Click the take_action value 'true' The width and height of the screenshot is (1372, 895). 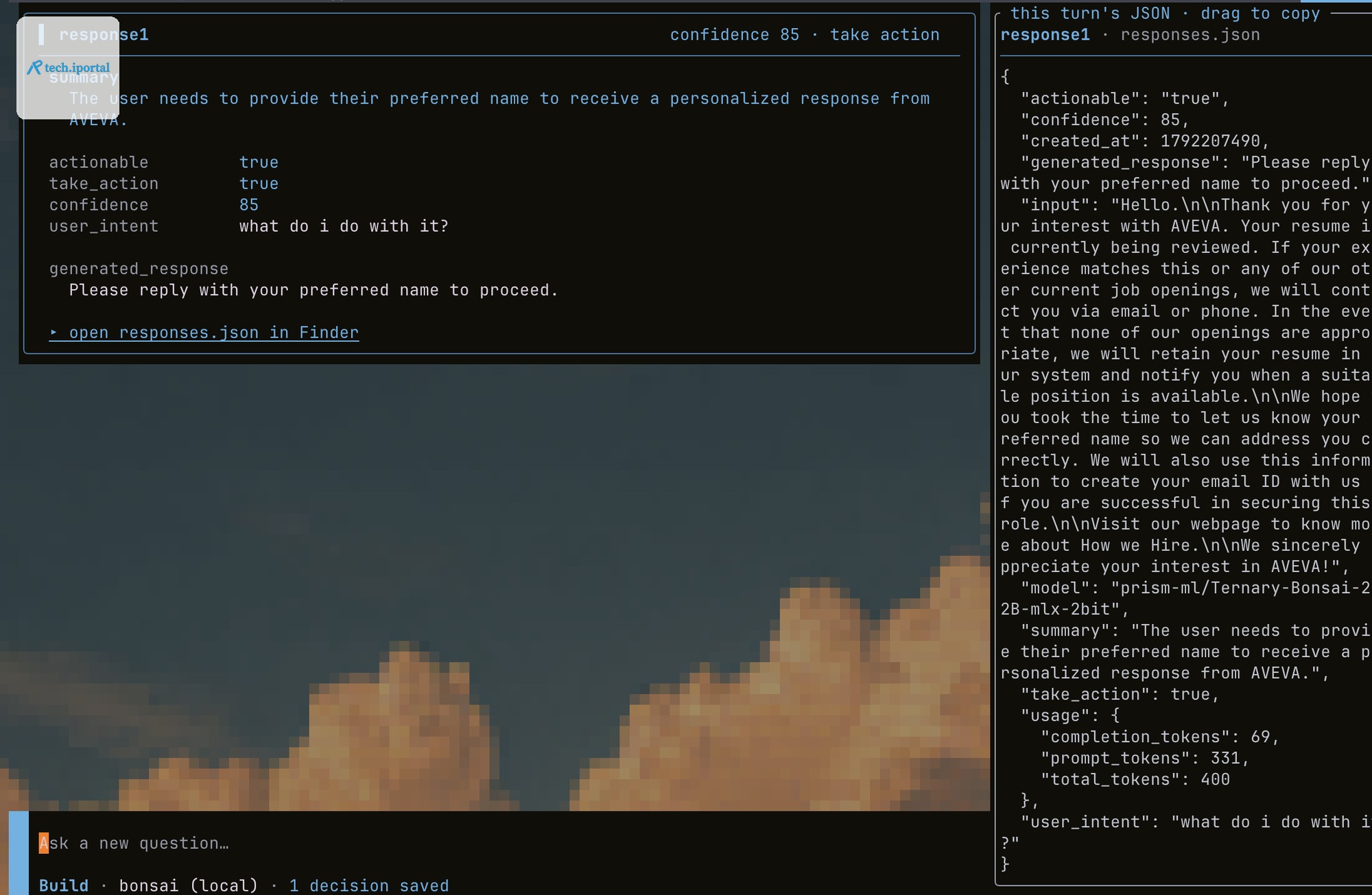click(x=259, y=184)
